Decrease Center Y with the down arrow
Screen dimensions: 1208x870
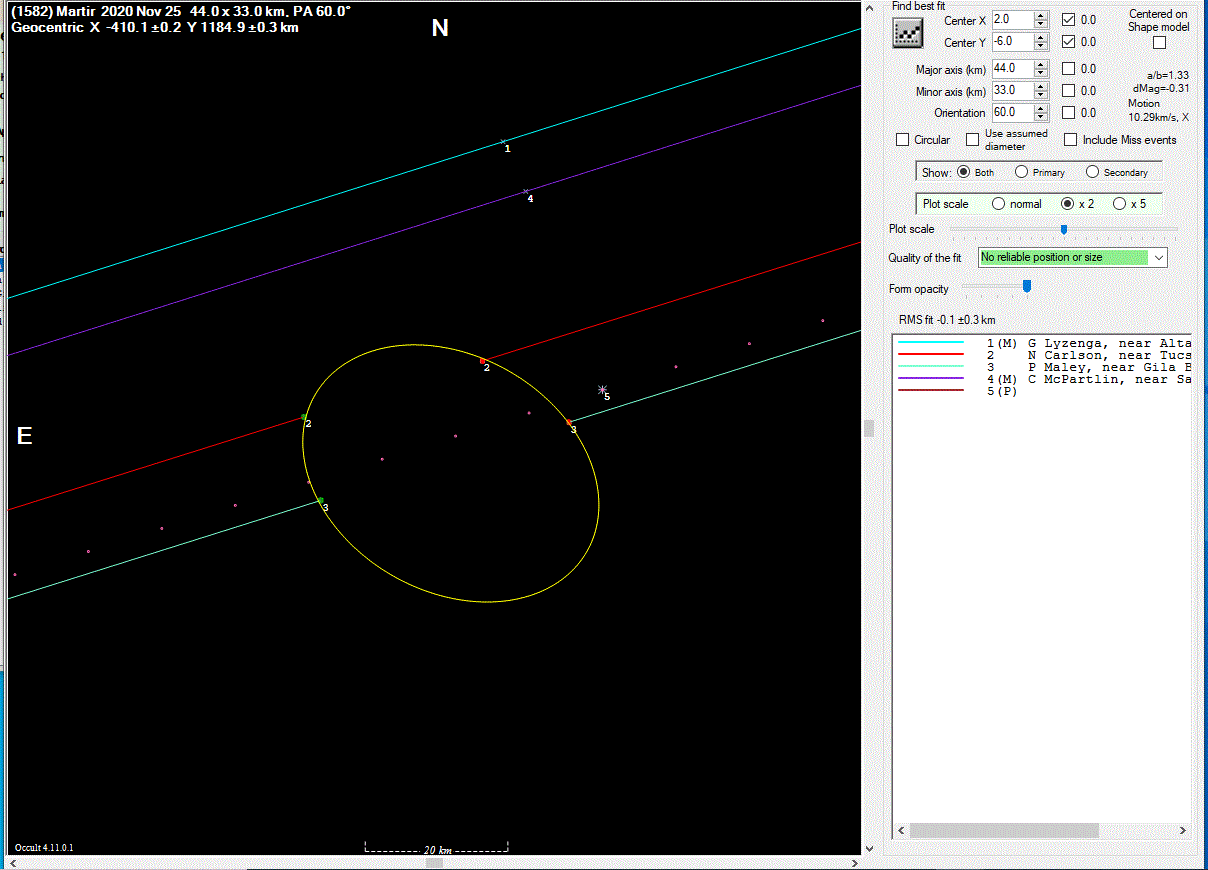1041,46
